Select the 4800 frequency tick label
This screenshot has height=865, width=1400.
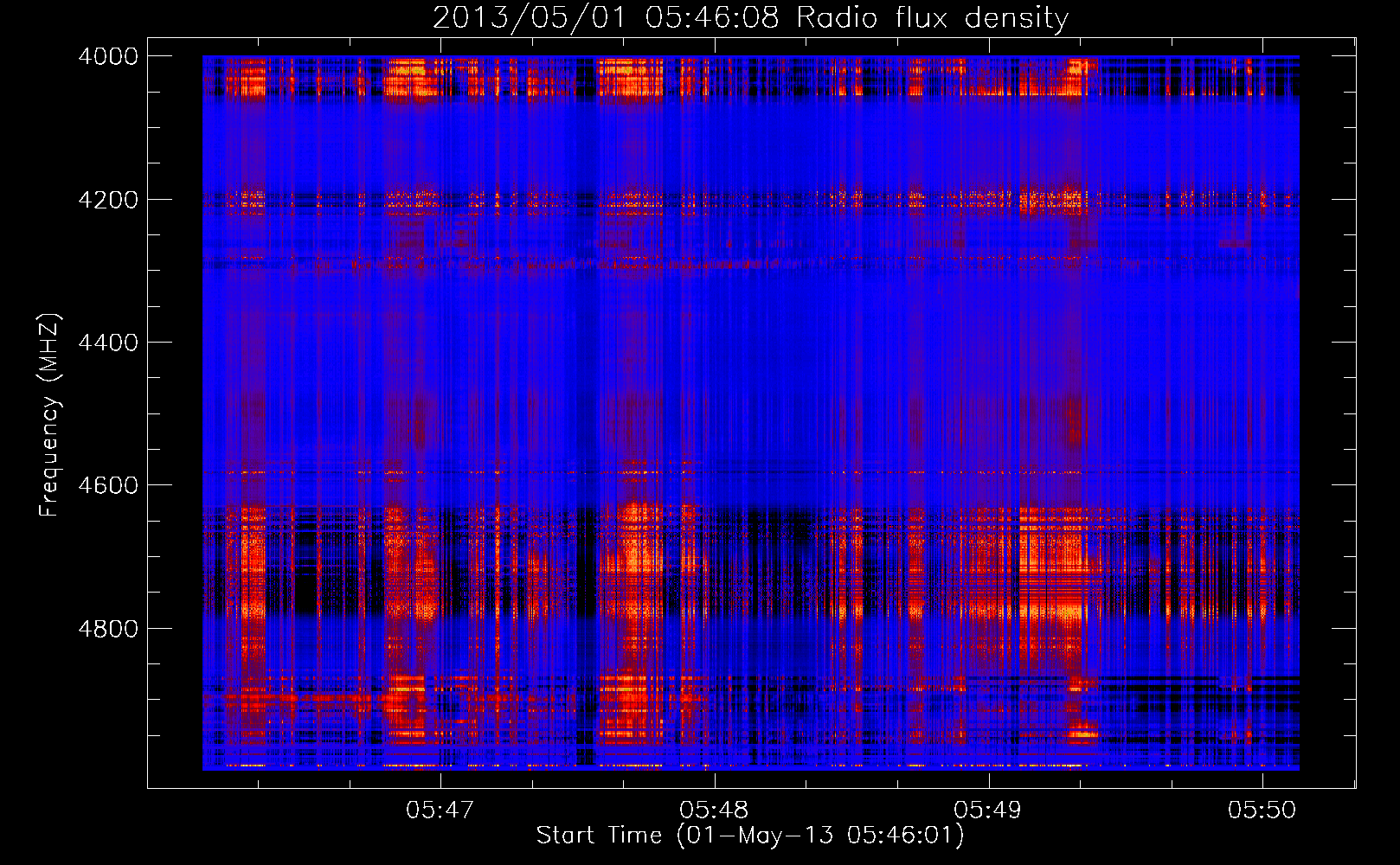108,629
